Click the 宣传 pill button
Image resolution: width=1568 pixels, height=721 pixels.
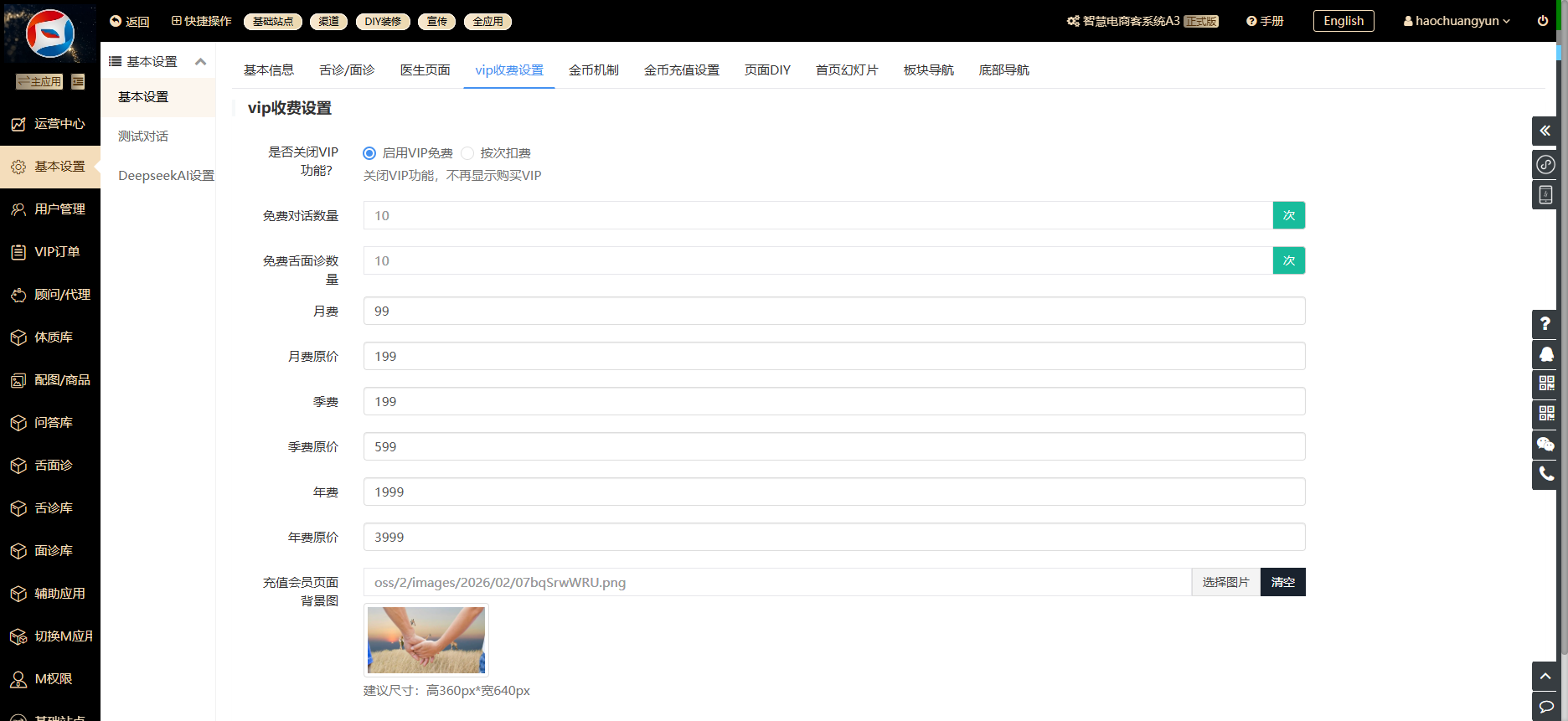click(x=436, y=22)
